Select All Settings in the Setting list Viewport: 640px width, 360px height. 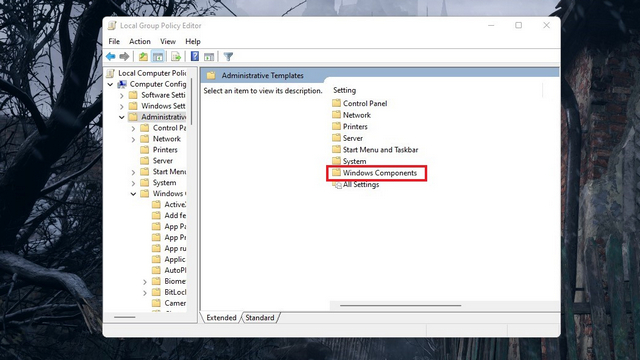(361, 184)
